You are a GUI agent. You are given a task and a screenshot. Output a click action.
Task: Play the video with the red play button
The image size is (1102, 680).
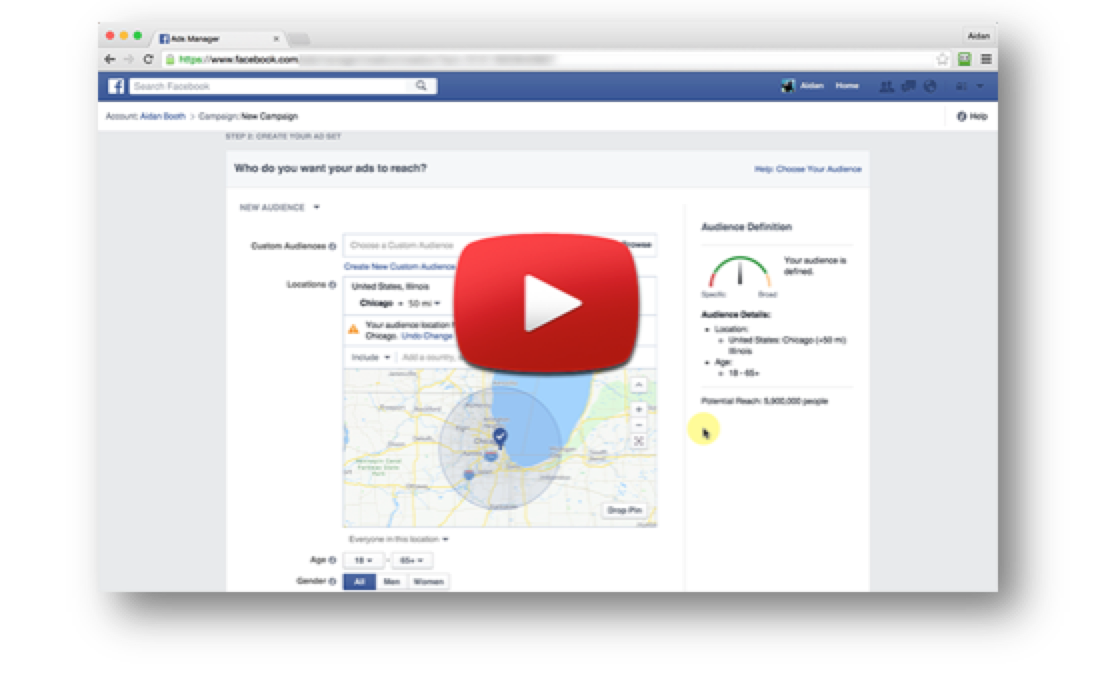pyautogui.click(x=547, y=302)
